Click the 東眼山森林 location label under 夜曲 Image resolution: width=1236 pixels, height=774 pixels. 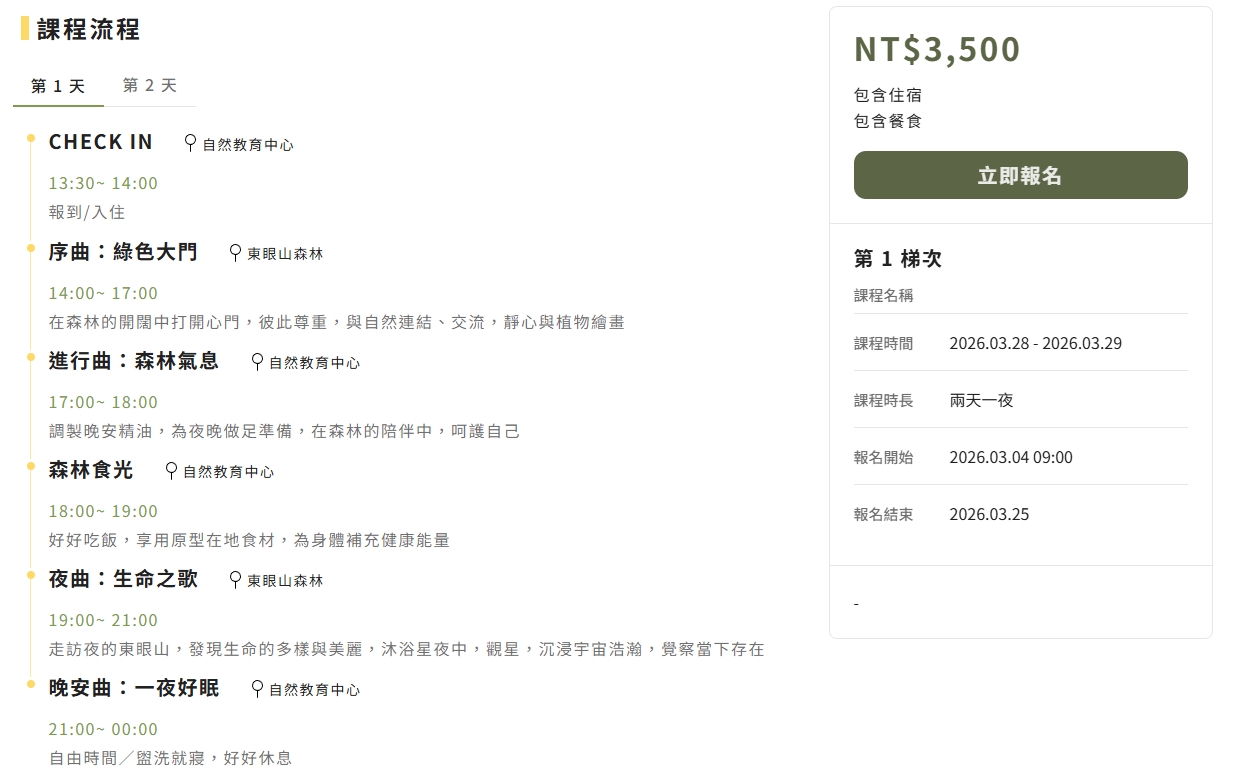[x=285, y=581]
